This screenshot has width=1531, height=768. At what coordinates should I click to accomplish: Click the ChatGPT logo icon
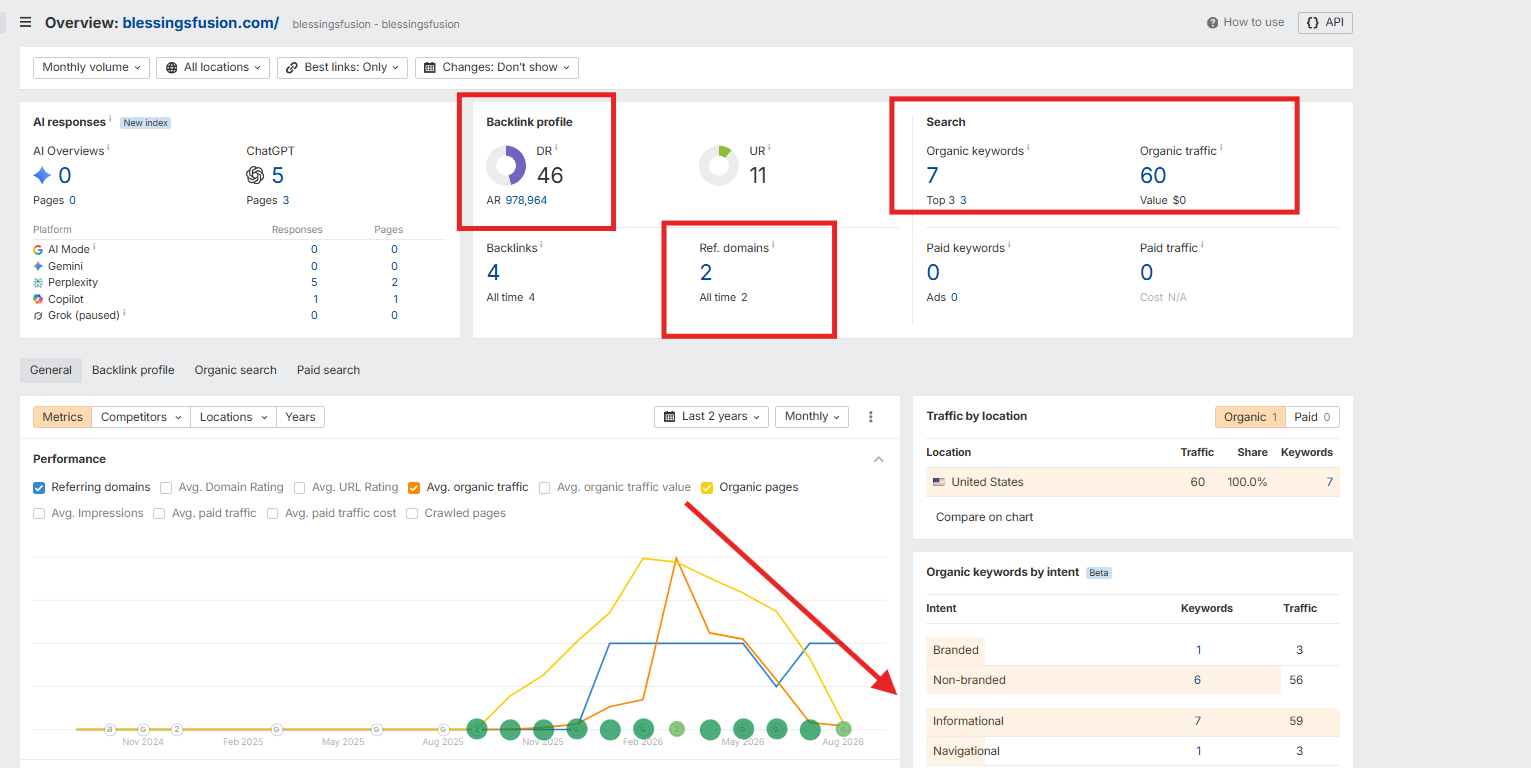(x=255, y=175)
